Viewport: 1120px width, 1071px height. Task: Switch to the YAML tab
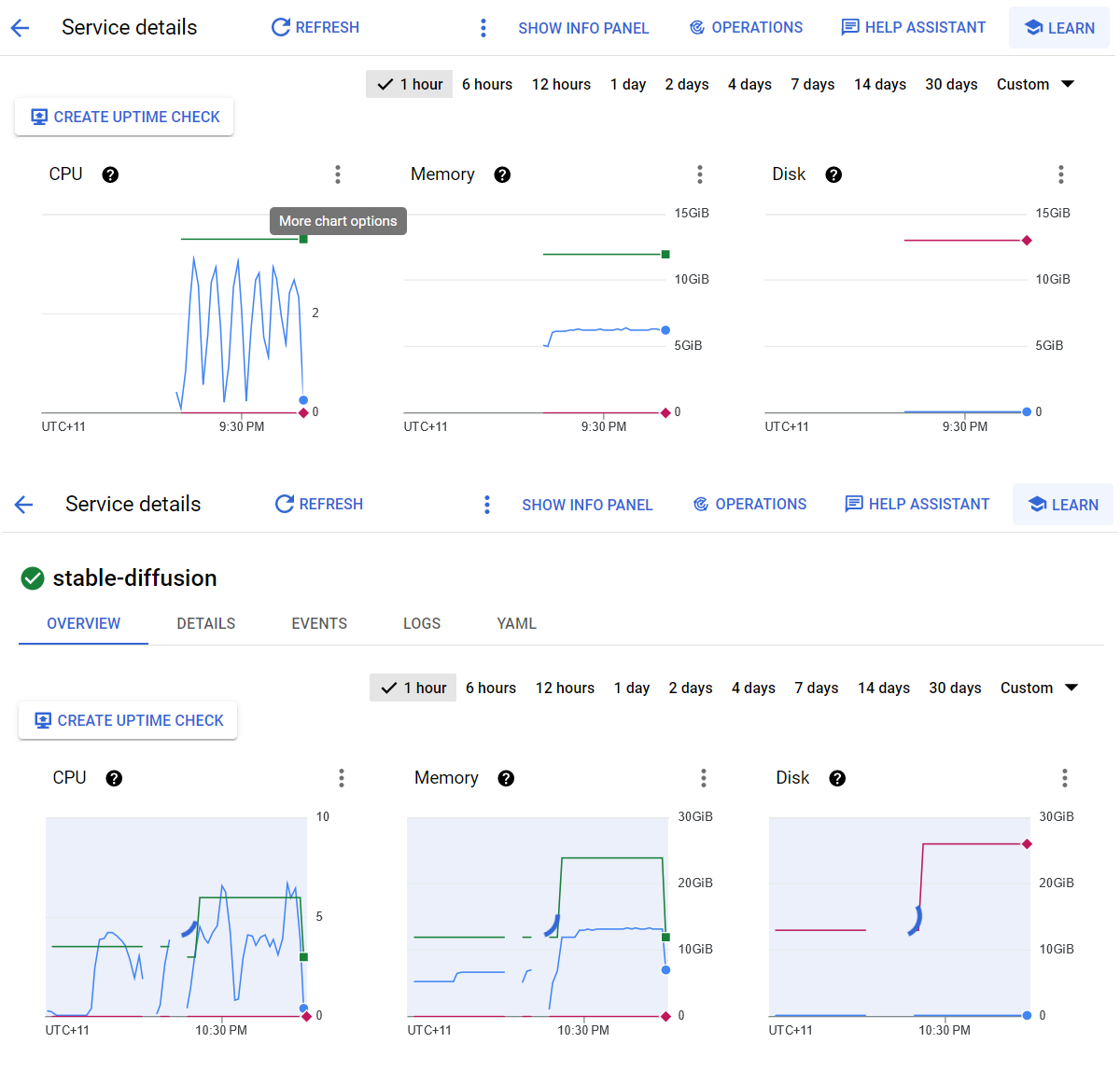point(516,623)
